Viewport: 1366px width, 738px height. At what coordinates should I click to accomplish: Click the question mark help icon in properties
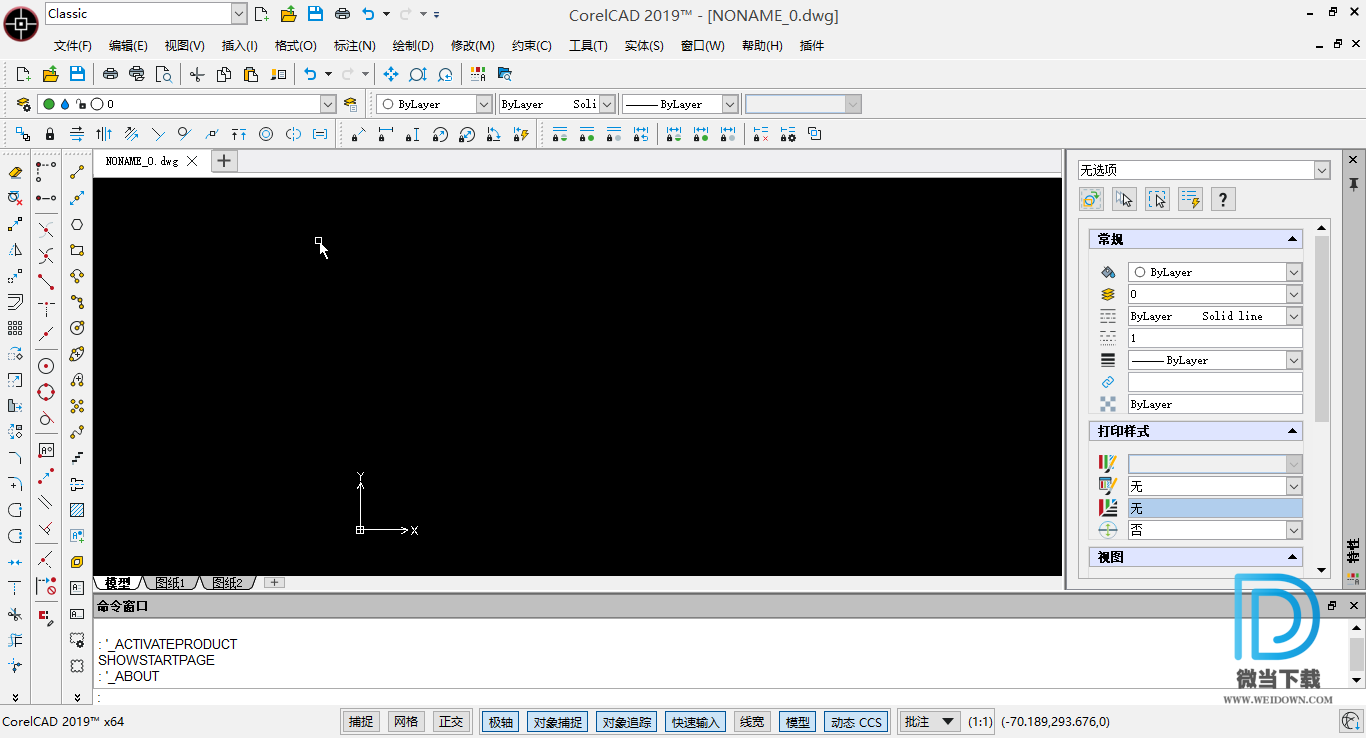pos(1223,199)
